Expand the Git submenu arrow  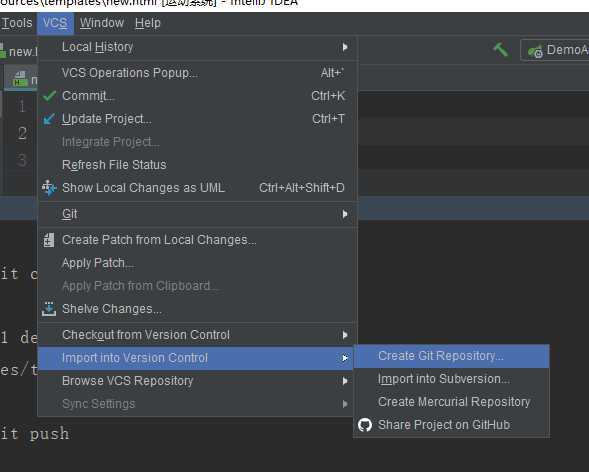[345, 214]
